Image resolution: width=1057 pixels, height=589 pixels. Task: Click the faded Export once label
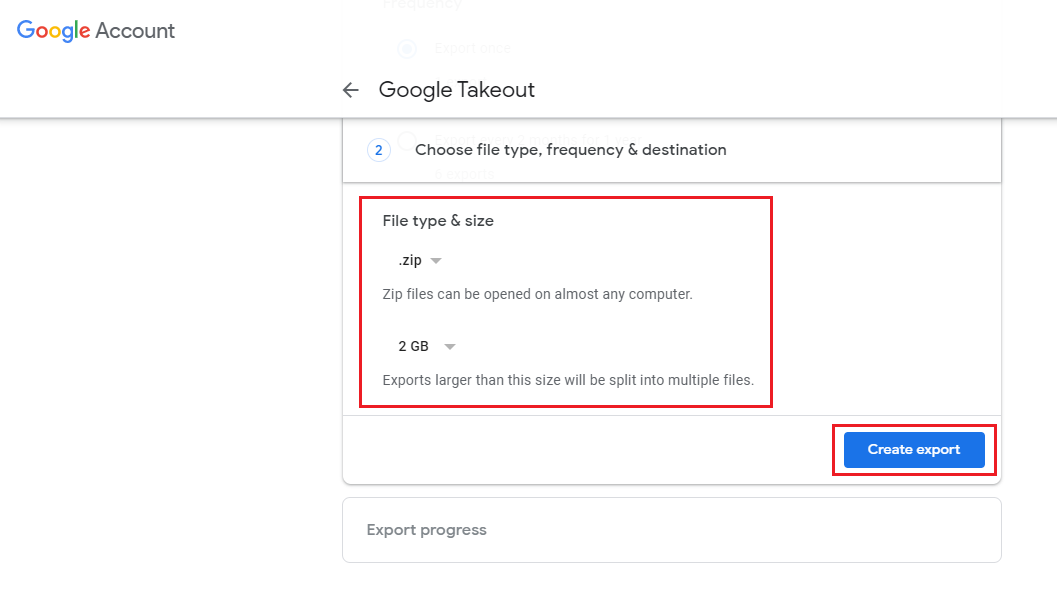coord(473,49)
